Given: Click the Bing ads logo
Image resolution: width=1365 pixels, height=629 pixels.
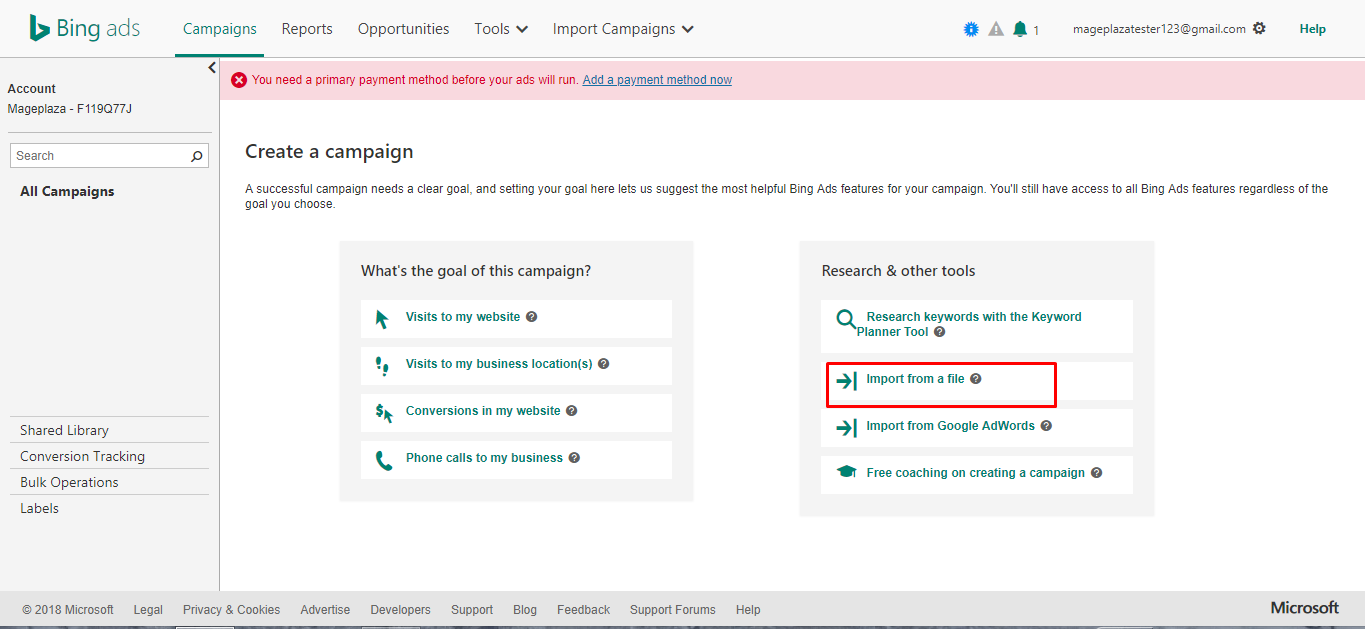Looking at the screenshot, I should (85, 29).
